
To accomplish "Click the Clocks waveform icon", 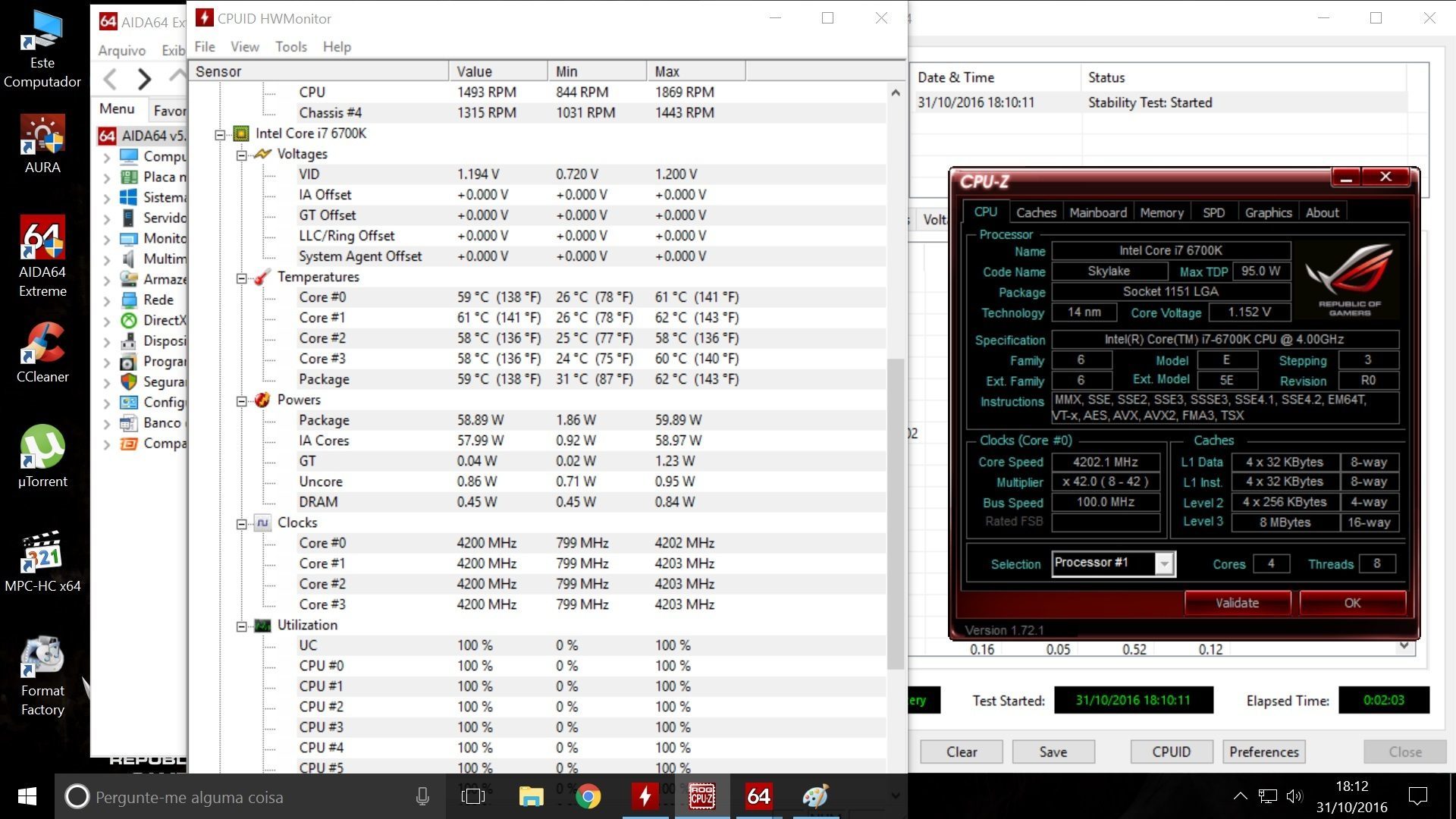I will 262,522.
